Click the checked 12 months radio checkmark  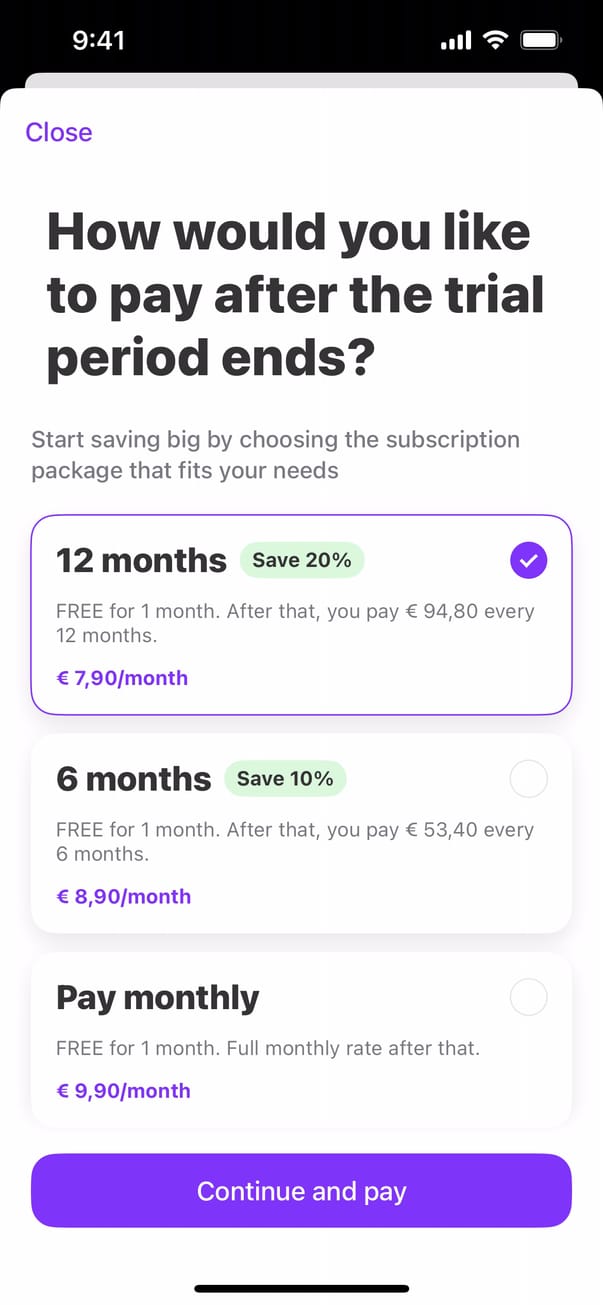coord(528,562)
